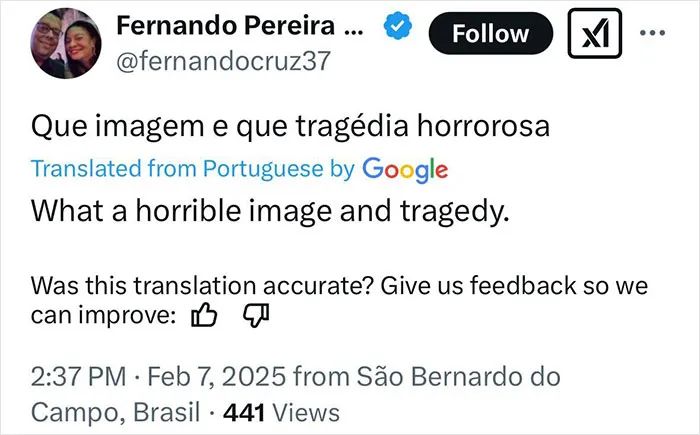Open the three-dot more options menu

(x=652, y=33)
